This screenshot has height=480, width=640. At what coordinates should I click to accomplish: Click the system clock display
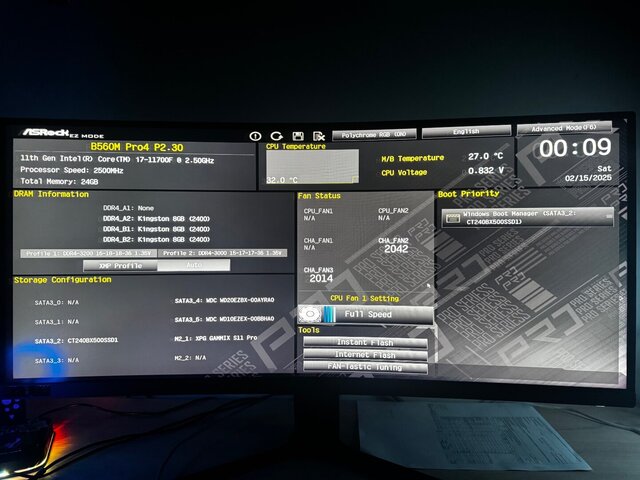[573, 148]
